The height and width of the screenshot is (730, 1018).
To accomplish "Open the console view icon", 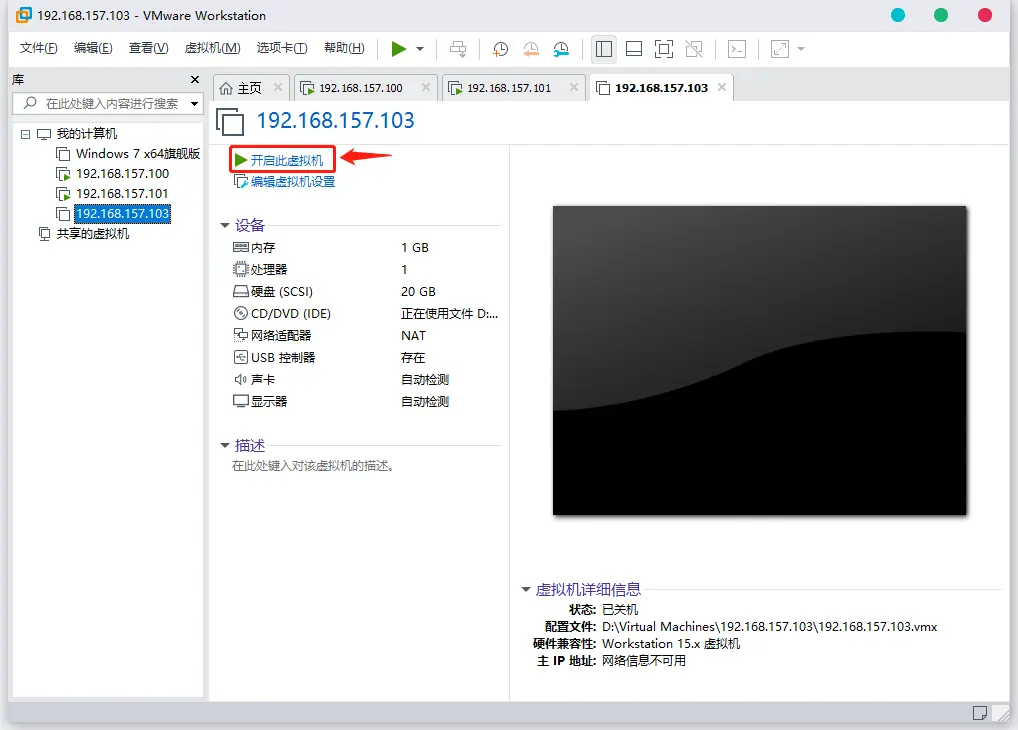I will [737, 49].
